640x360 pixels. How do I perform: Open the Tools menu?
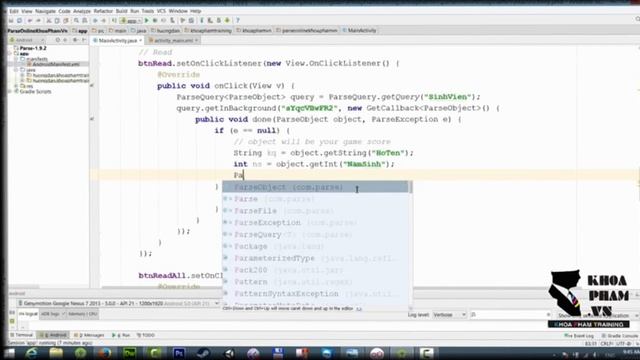click(147, 11)
